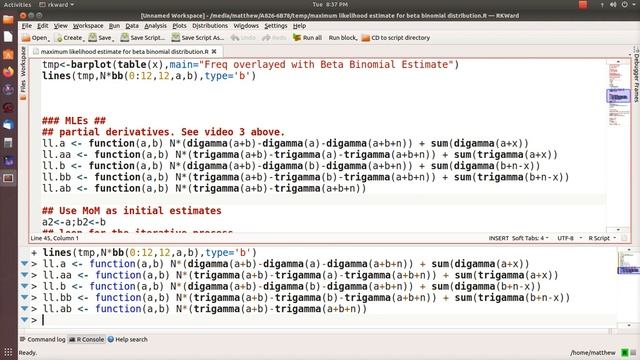This screenshot has width=640, height=360.
Task: Open the UTF-8 encoding dropdown
Action: tap(569, 238)
